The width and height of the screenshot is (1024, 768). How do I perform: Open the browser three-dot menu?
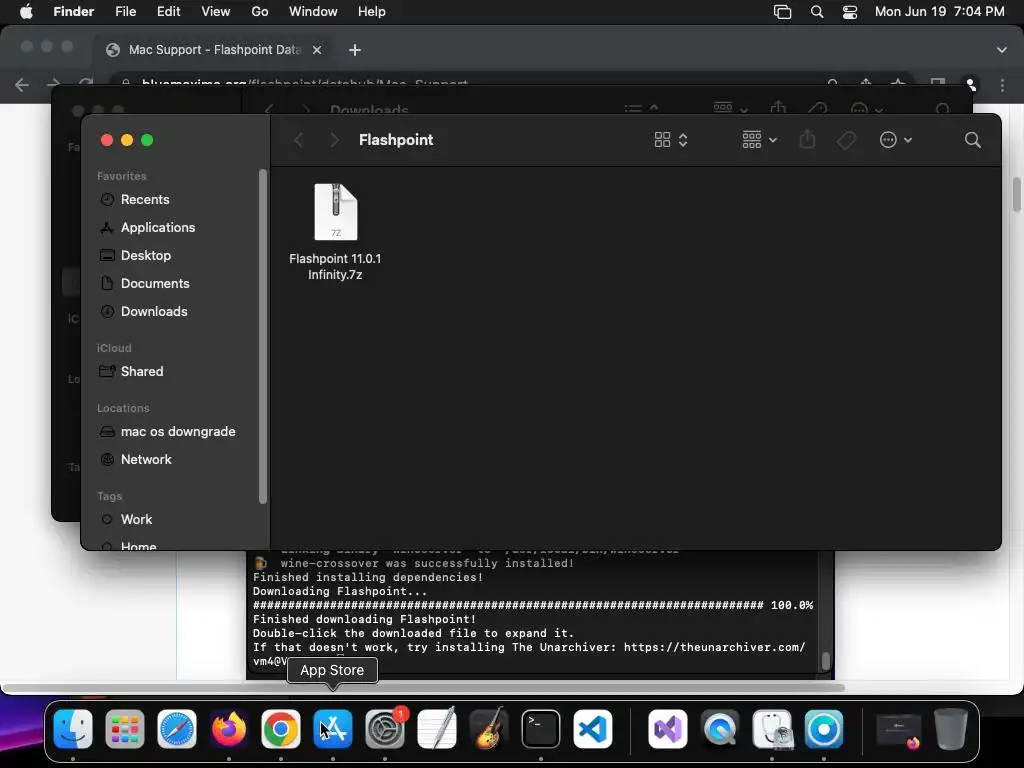(1002, 85)
